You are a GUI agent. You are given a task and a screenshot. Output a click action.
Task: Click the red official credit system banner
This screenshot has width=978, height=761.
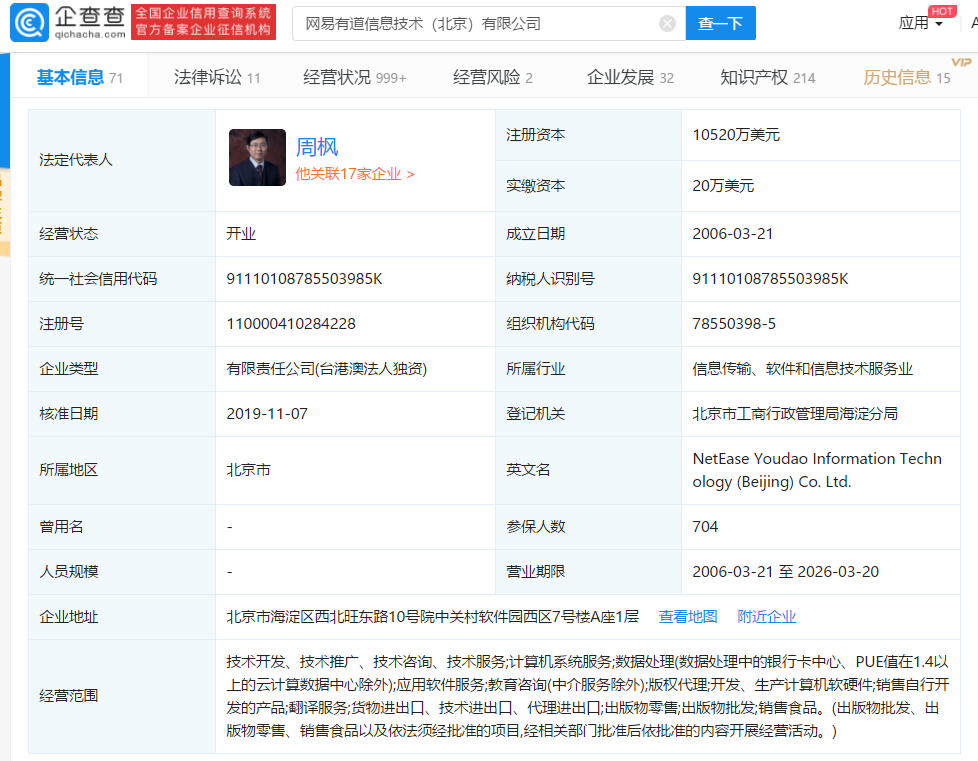tap(204, 22)
